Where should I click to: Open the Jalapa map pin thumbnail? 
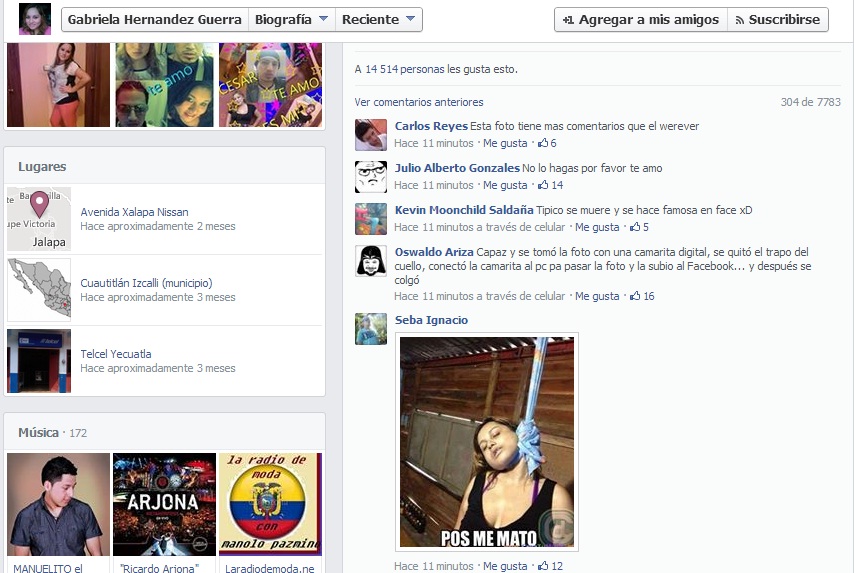pyautogui.click(x=39, y=219)
